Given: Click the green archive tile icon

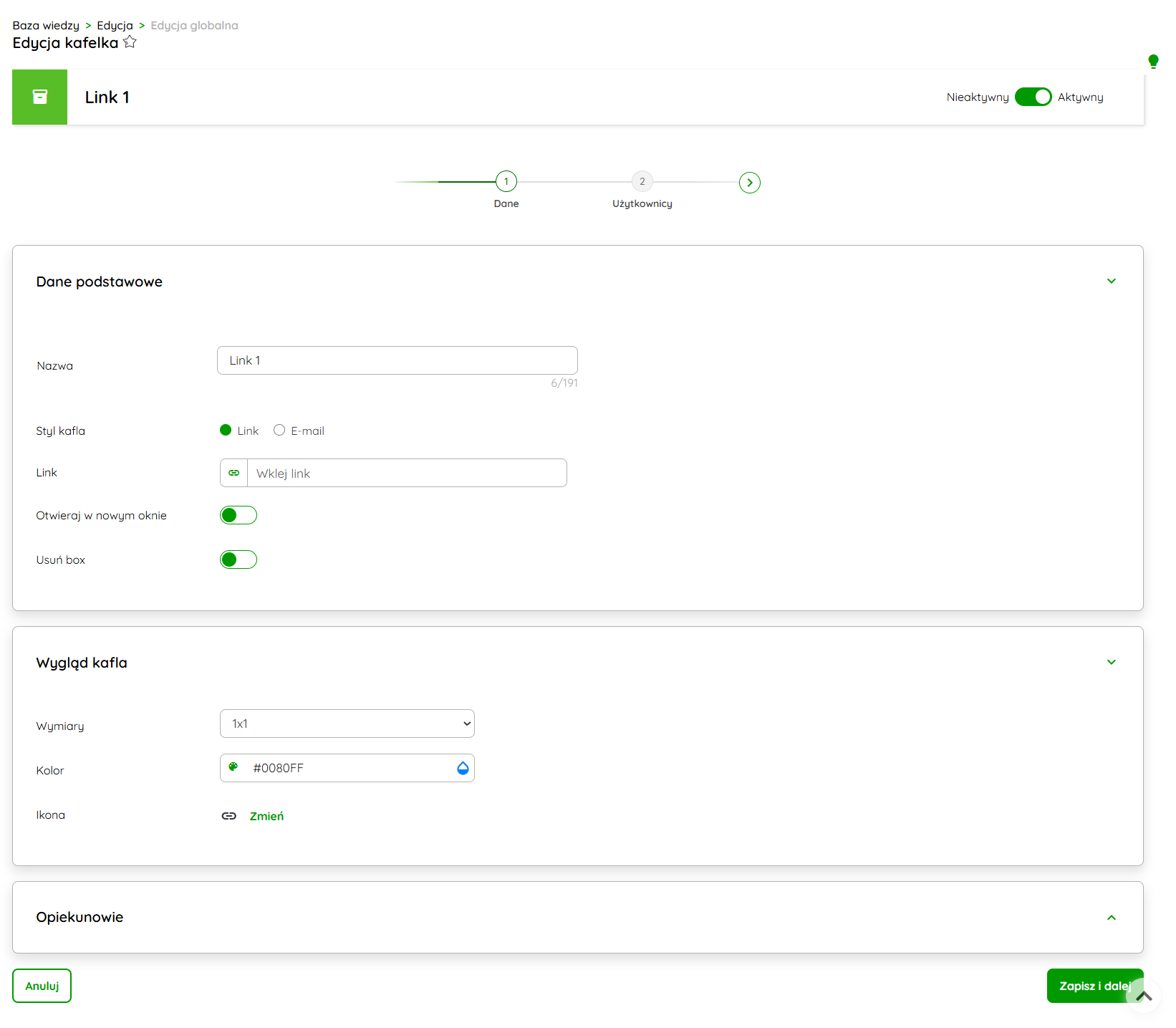Looking at the screenshot, I should tap(40, 97).
